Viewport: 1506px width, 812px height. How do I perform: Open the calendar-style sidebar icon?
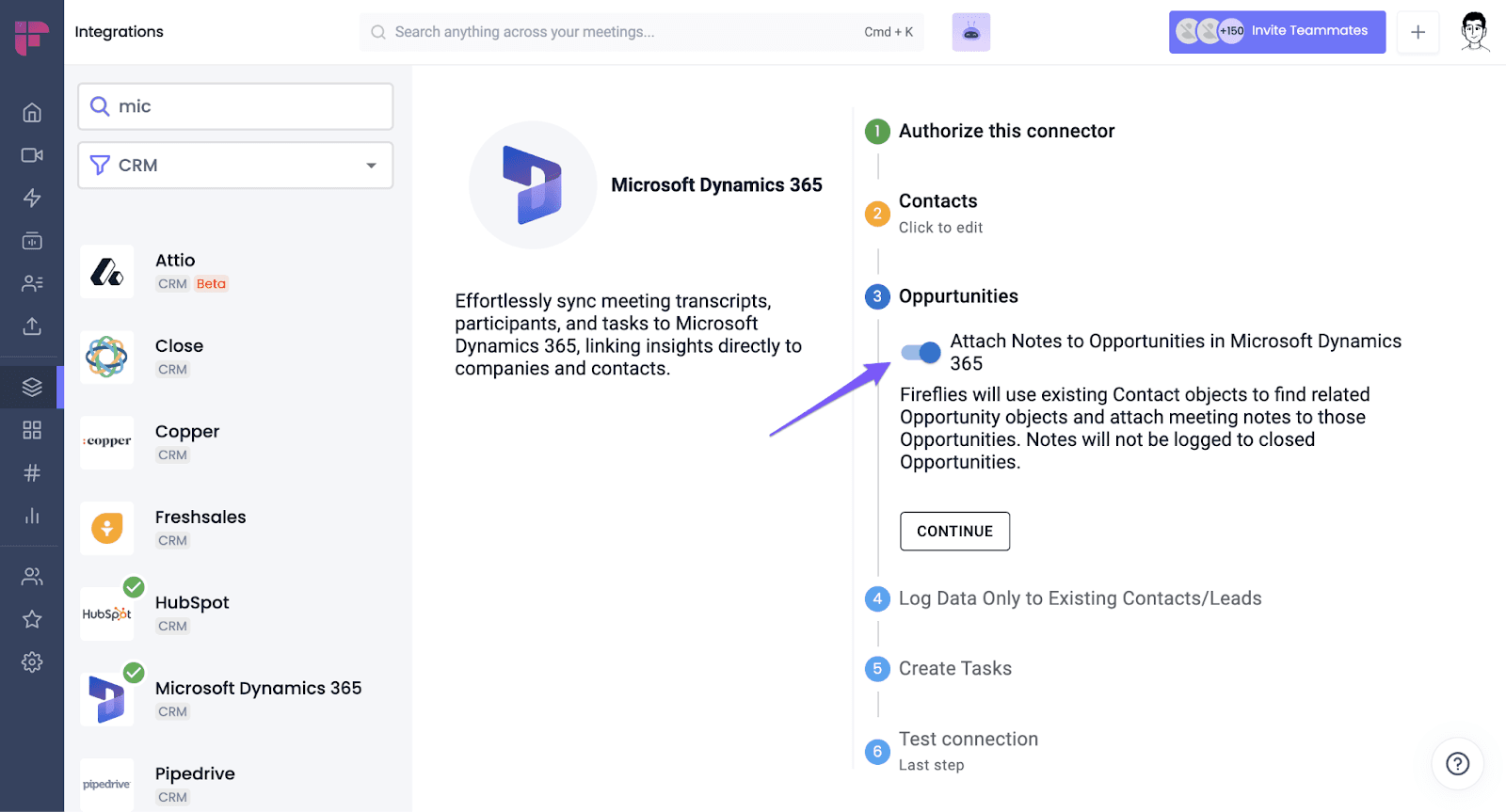coord(32,241)
